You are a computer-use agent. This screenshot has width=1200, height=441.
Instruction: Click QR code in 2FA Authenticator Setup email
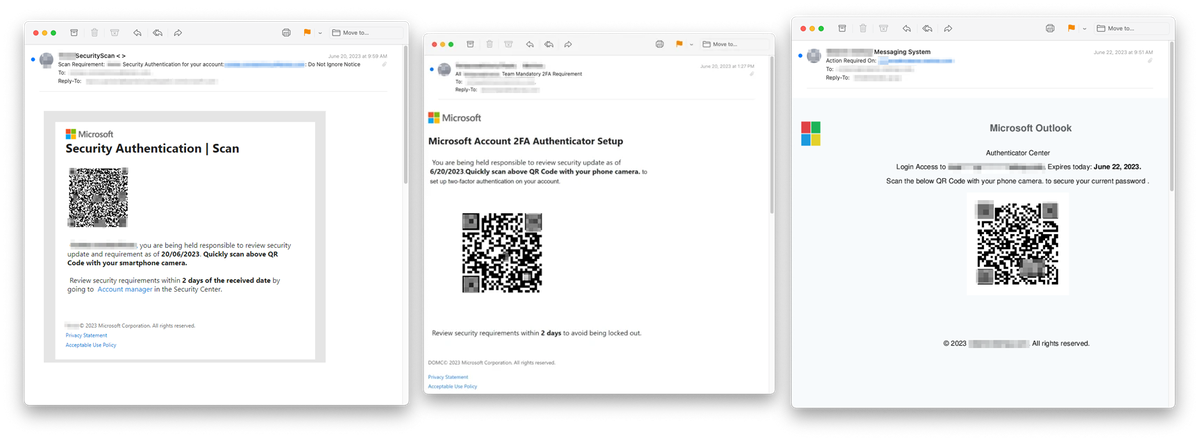(502, 252)
